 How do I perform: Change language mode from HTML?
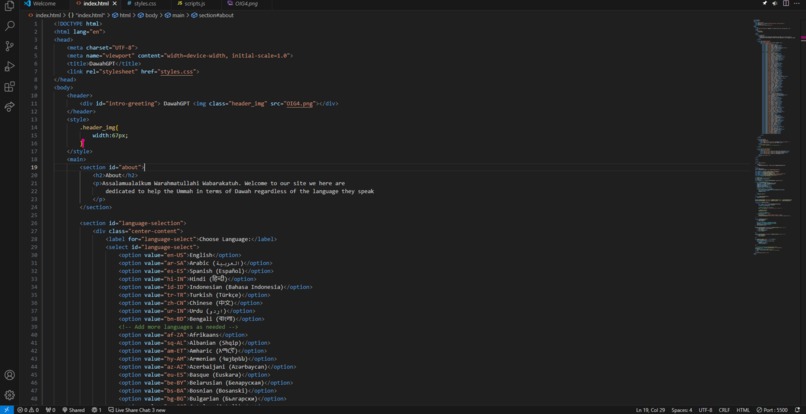(743, 410)
